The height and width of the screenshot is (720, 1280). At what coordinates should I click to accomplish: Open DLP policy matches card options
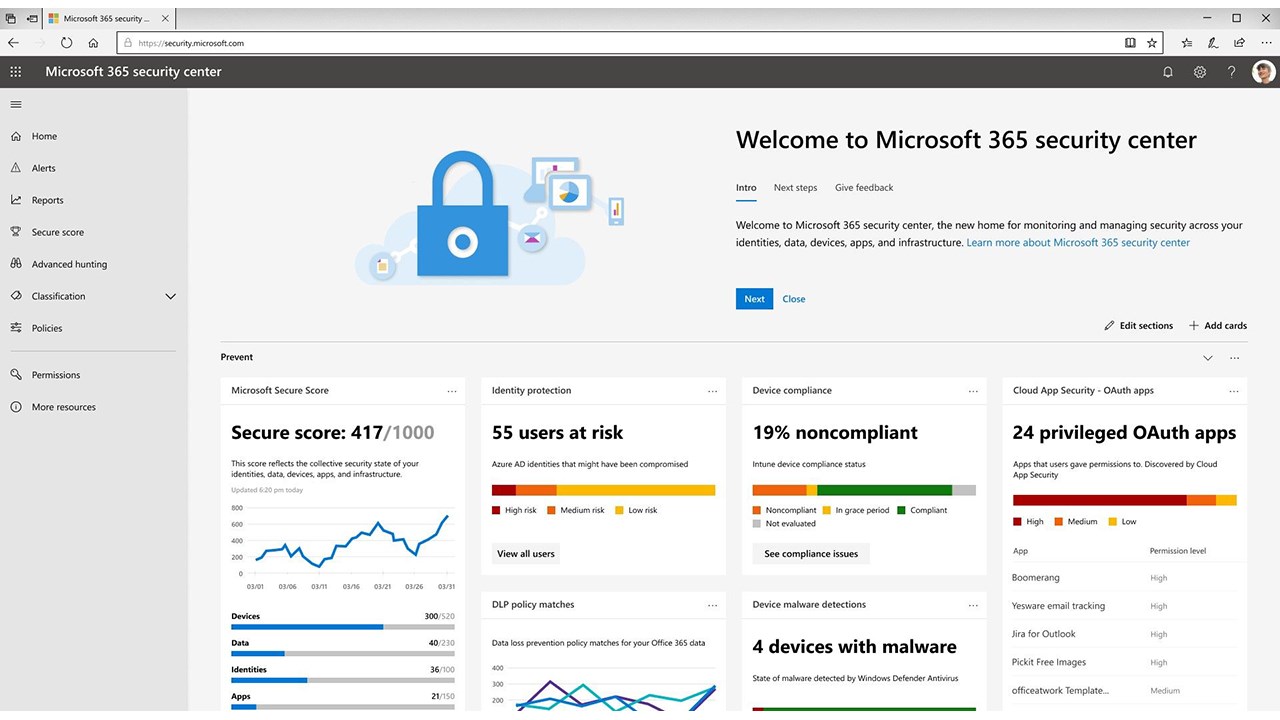click(x=713, y=605)
